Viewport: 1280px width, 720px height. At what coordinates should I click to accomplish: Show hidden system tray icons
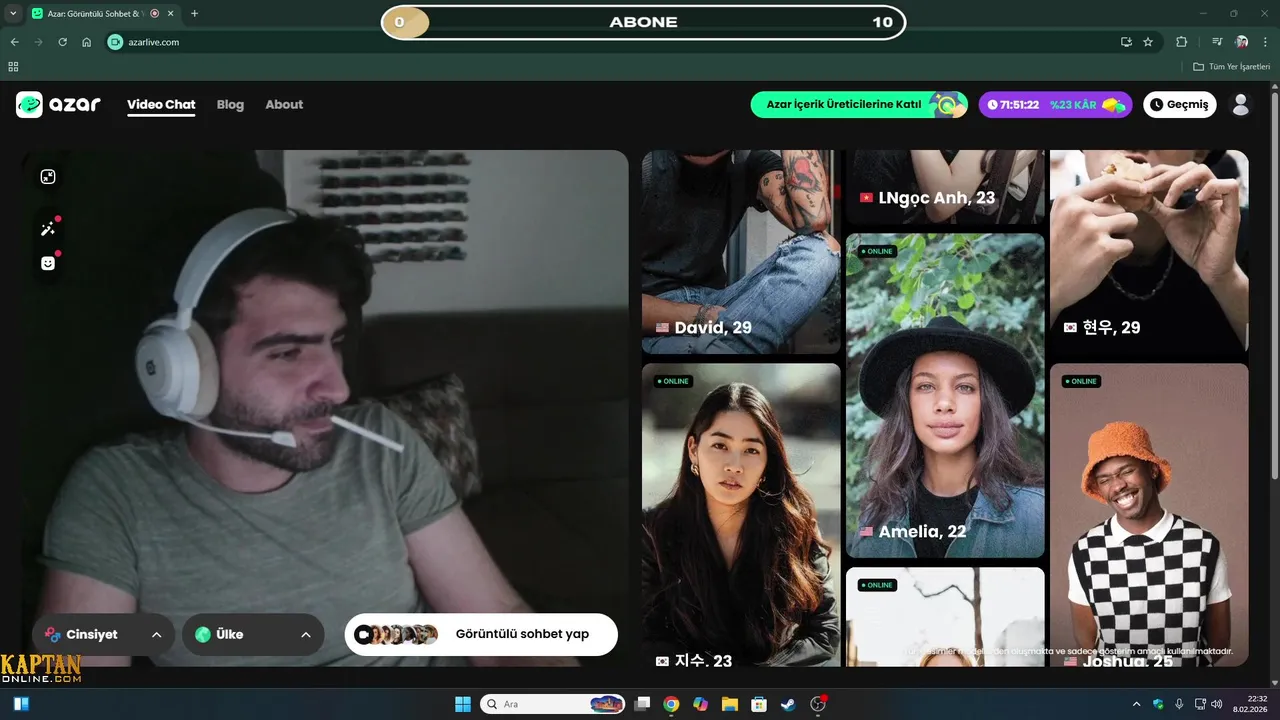(1136, 704)
